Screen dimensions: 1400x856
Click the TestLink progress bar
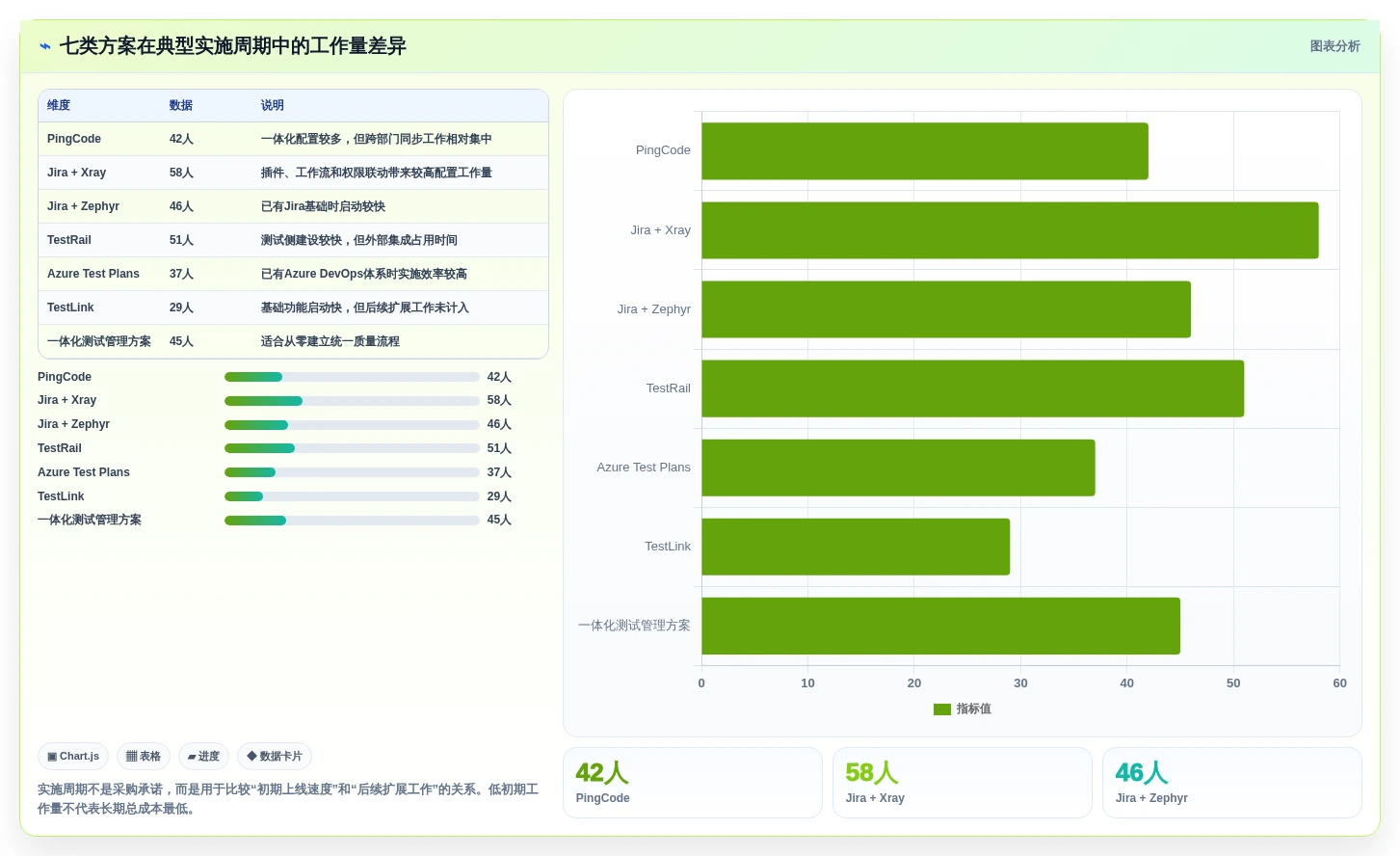[x=352, y=496]
